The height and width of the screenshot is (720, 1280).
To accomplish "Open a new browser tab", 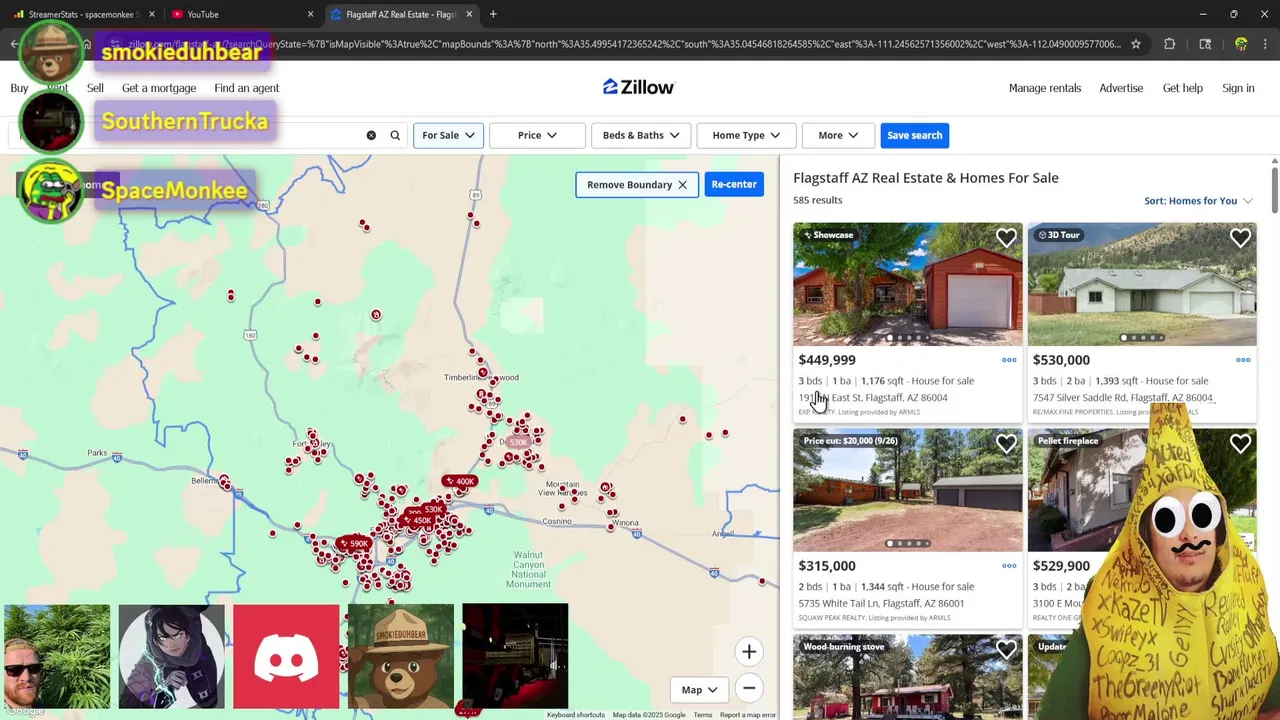I will 493,14.
